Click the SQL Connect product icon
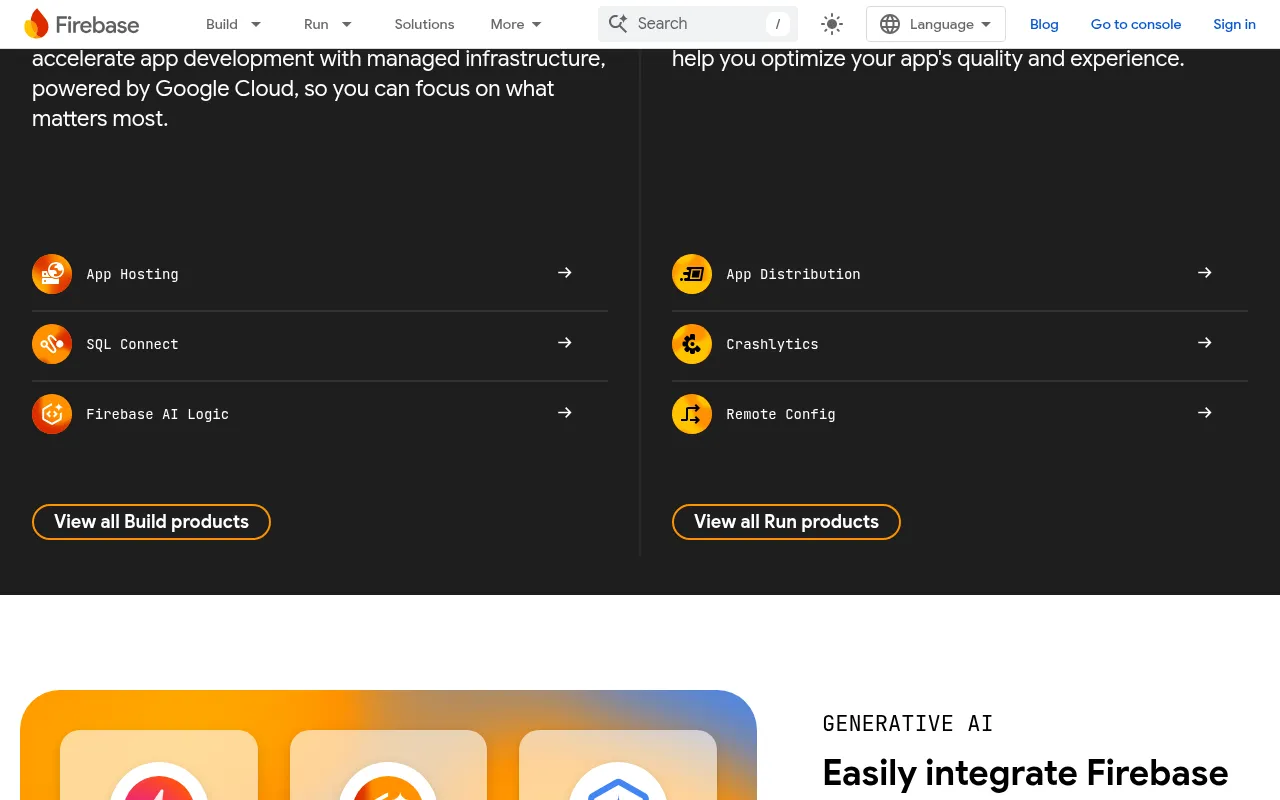Viewport: 1280px width, 800px height. 52,344
